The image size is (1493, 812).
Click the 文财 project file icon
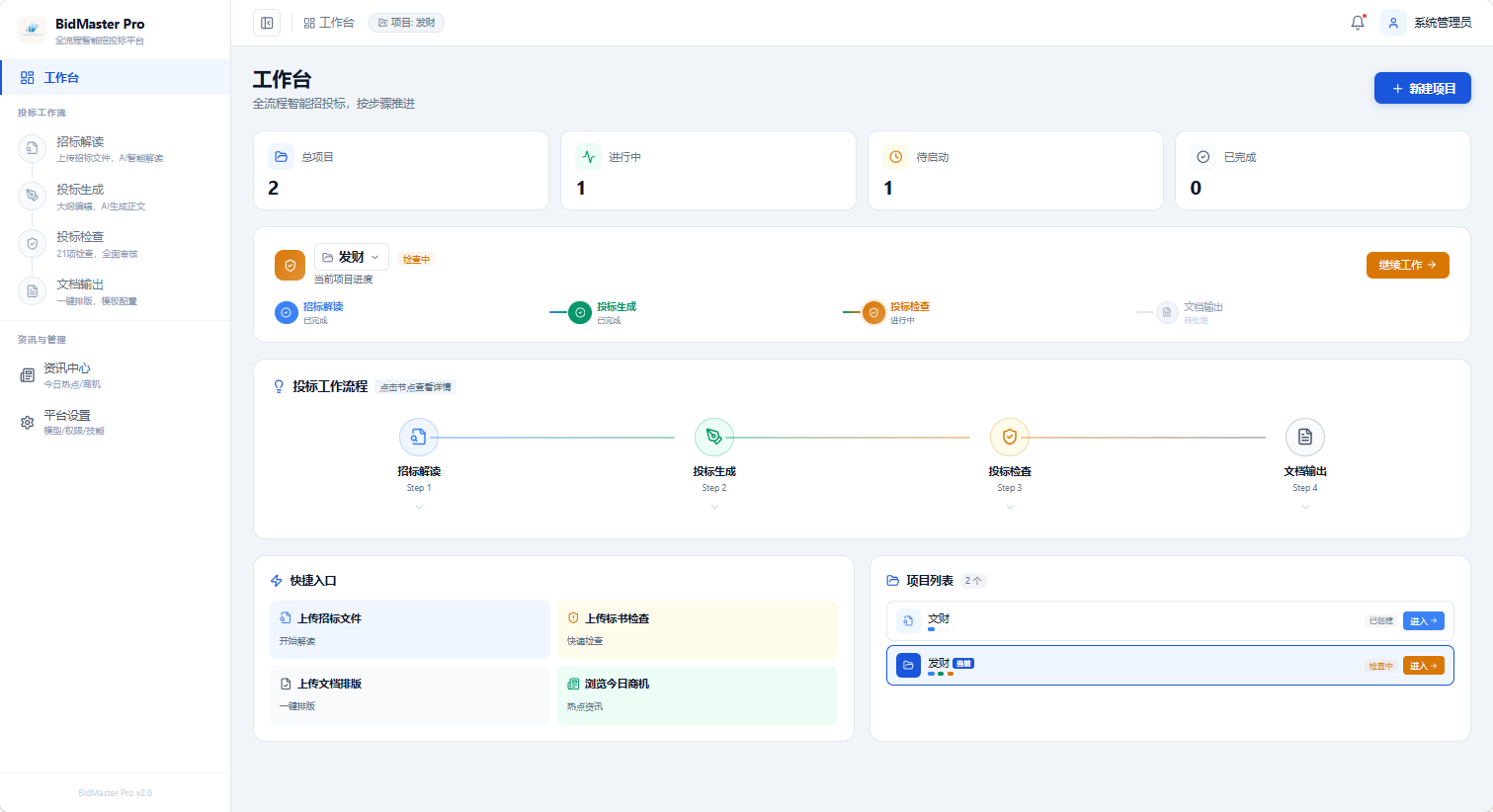(908, 621)
